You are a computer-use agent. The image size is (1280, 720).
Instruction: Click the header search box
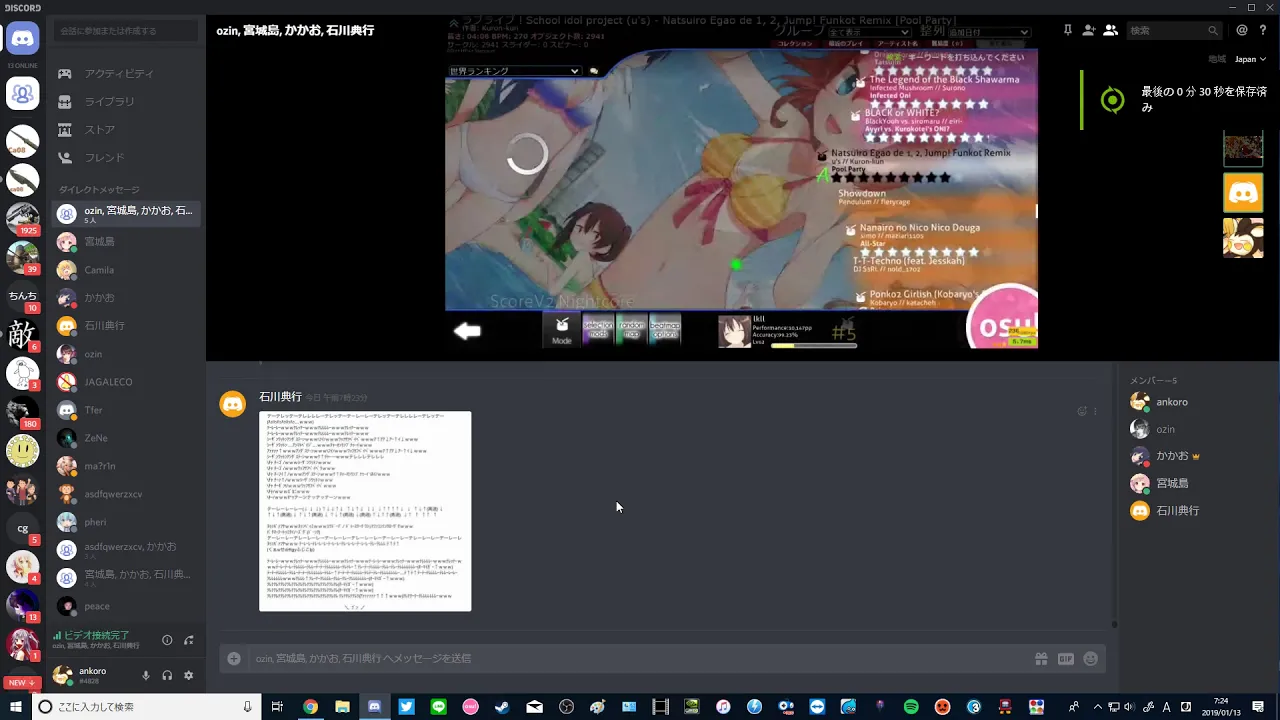[x=1174, y=31]
